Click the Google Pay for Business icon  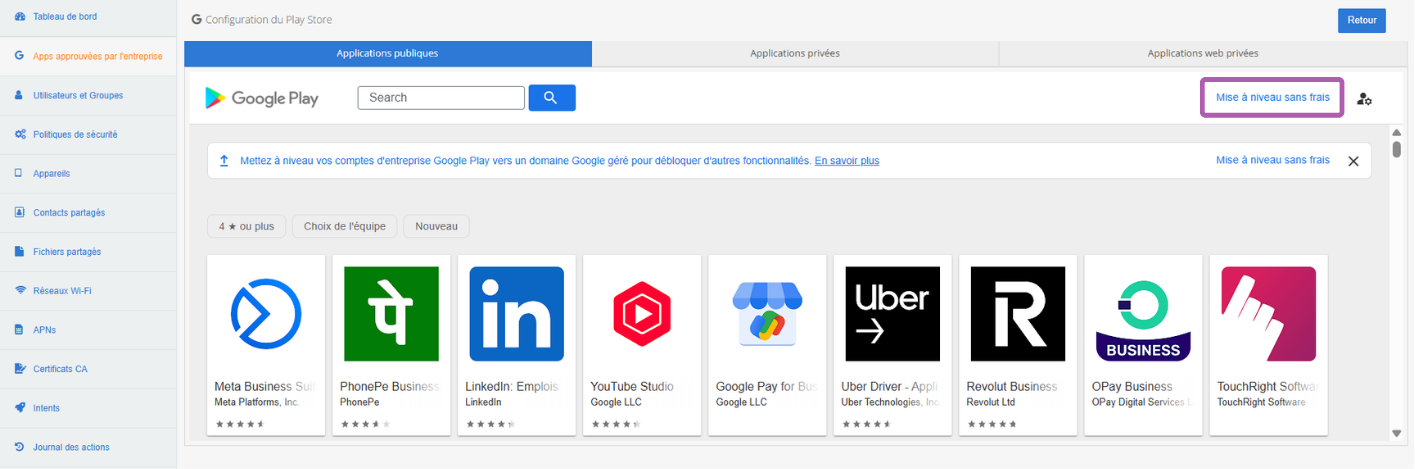pyautogui.click(x=767, y=313)
